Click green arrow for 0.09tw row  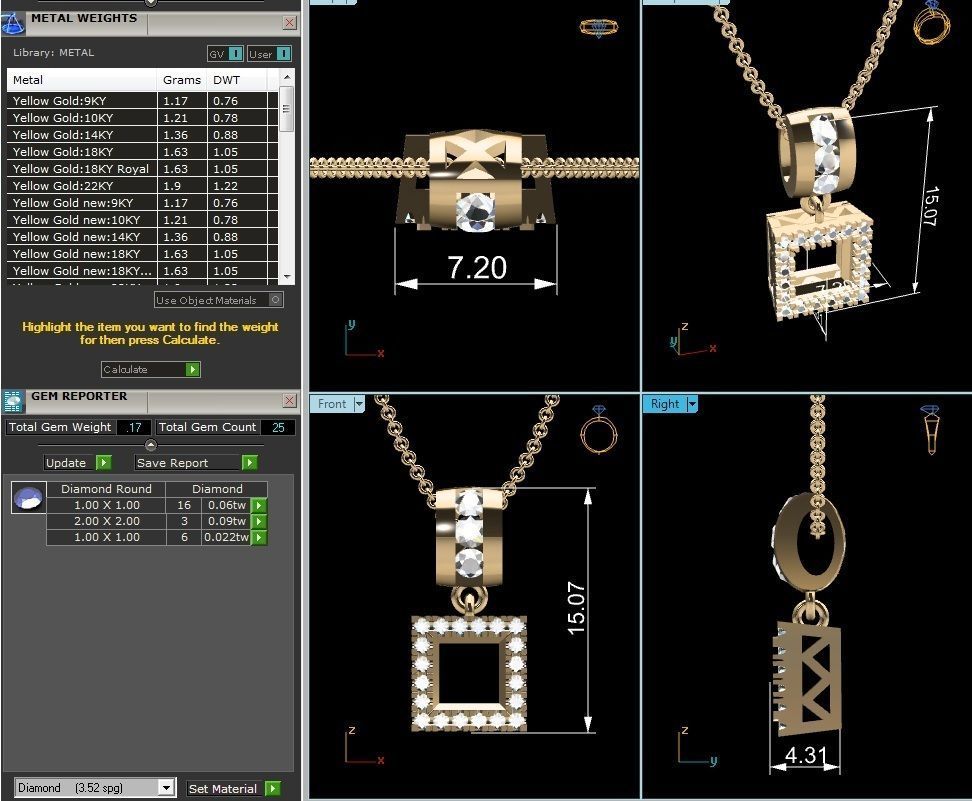258,521
